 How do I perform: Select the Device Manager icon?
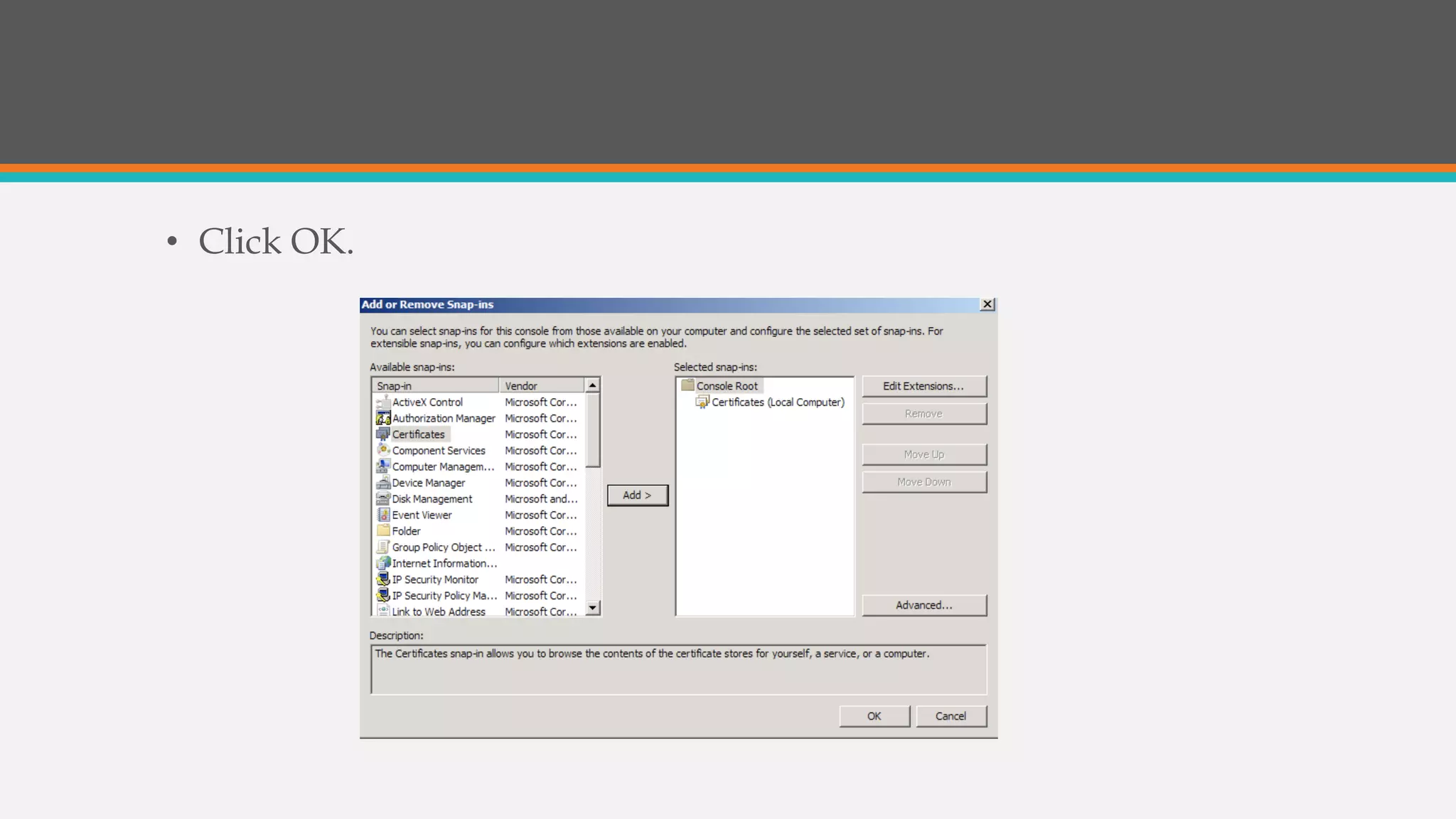[x=383, y=483]
